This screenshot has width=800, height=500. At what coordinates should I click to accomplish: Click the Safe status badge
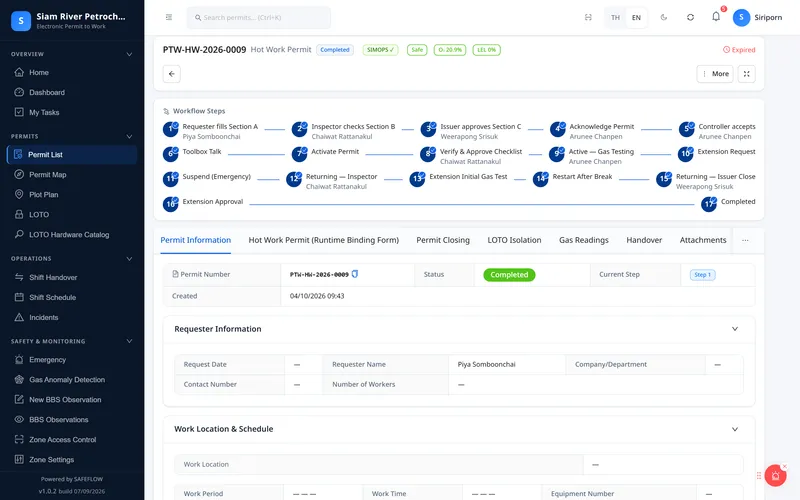[417, 50]
